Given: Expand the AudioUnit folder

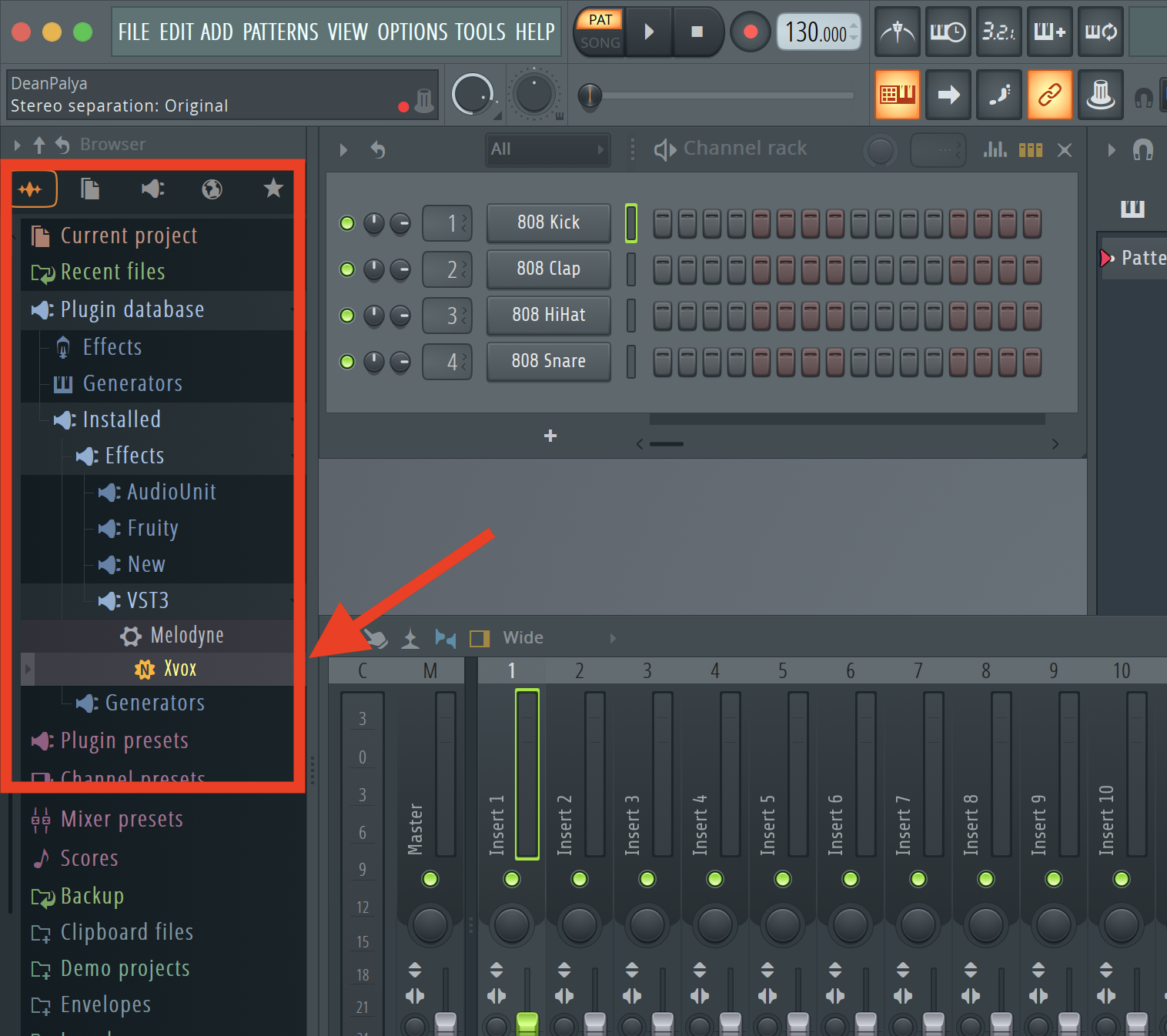Looking at the screenshot, I should (x=157, y=492).
